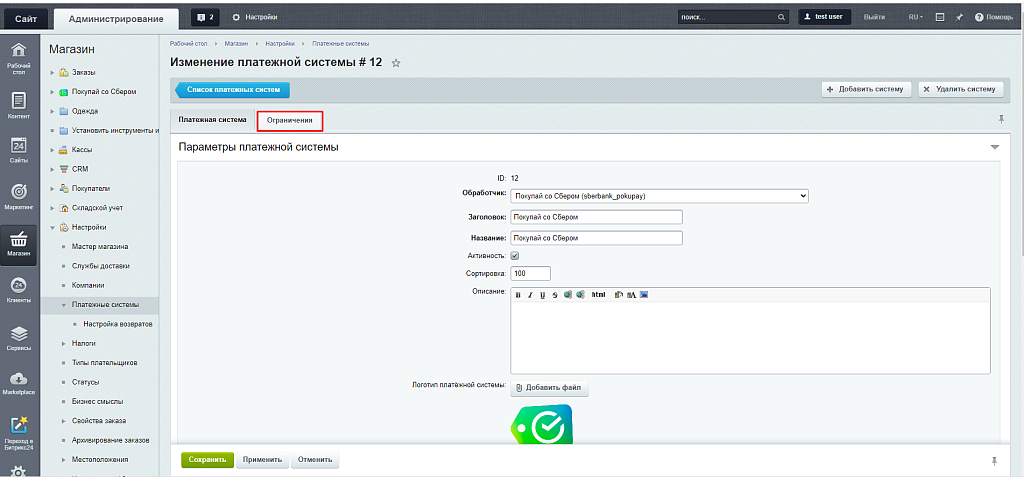Click the Сервисы sidebar icon
The height and width of the screenshot is (477, 1024).
pyautogui.click(x=18, y=337)
